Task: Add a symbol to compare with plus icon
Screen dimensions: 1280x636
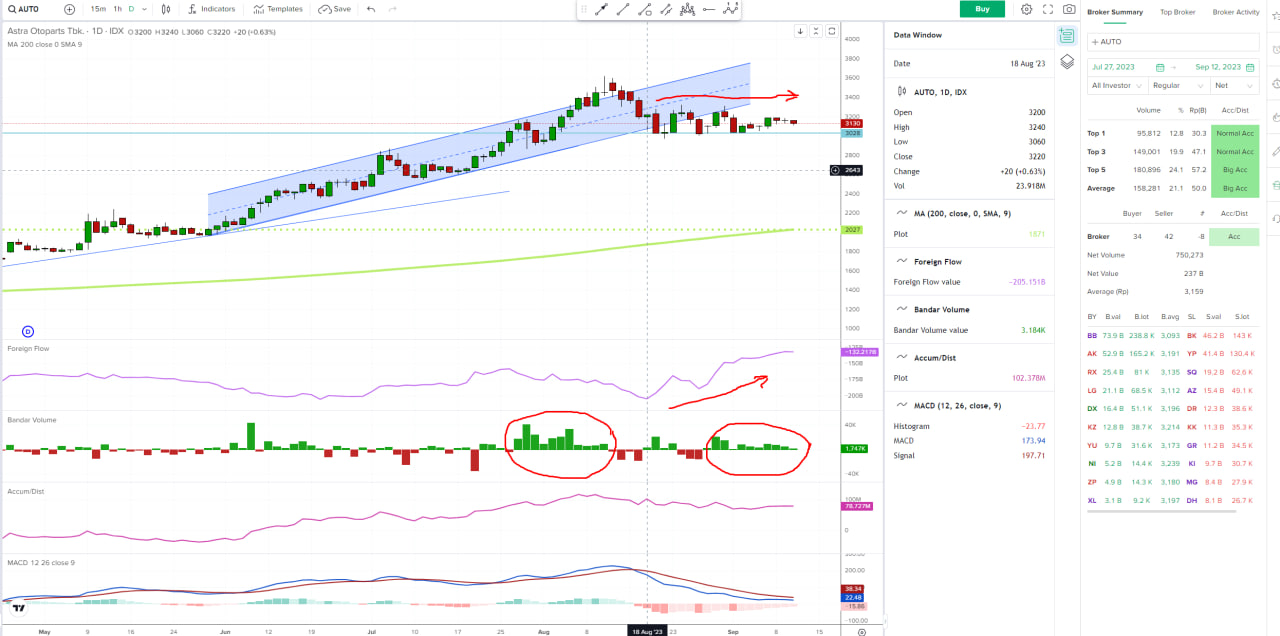Action: click(x=69, y=9)
